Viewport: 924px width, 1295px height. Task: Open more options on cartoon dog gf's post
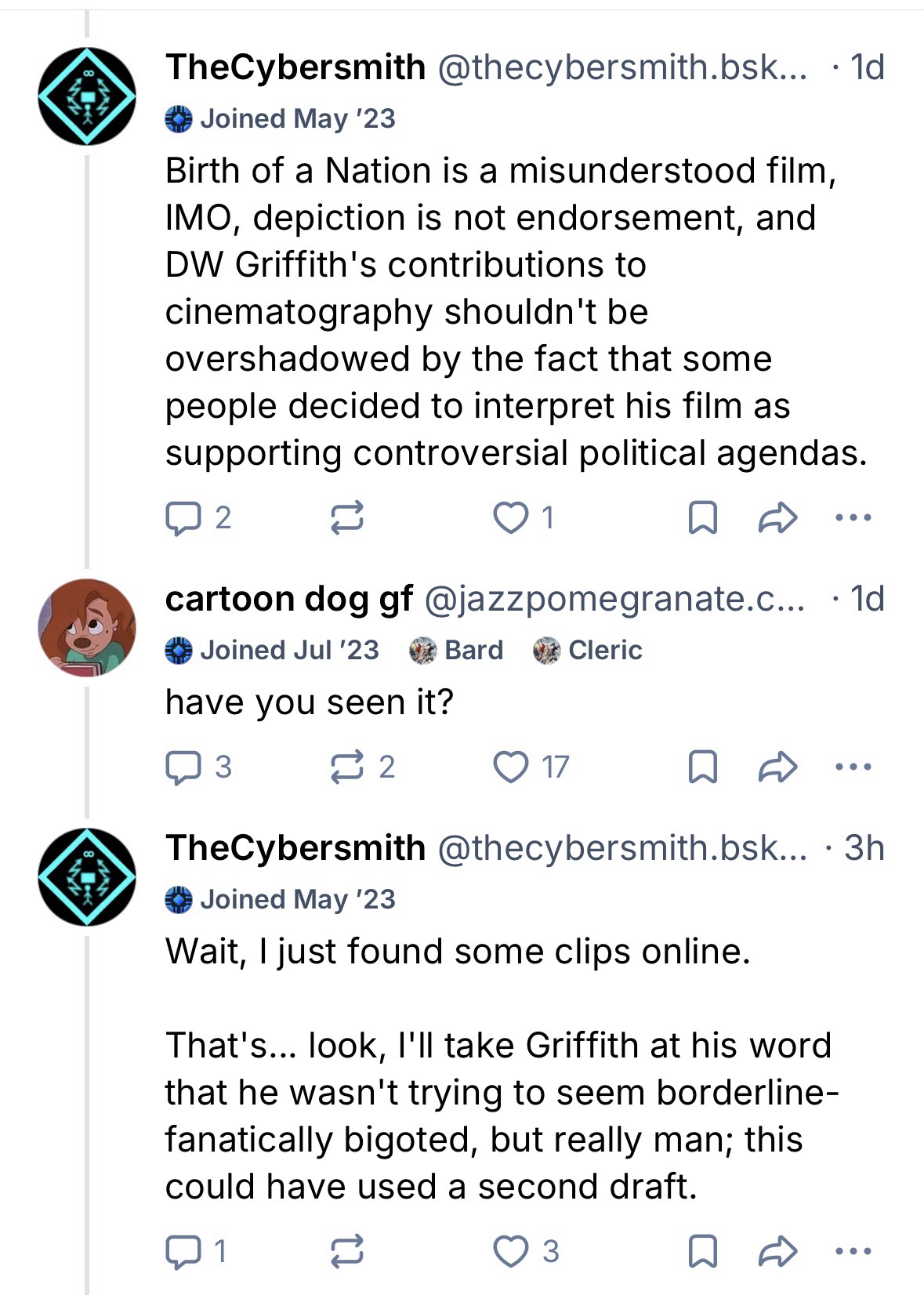pos(853,767)
